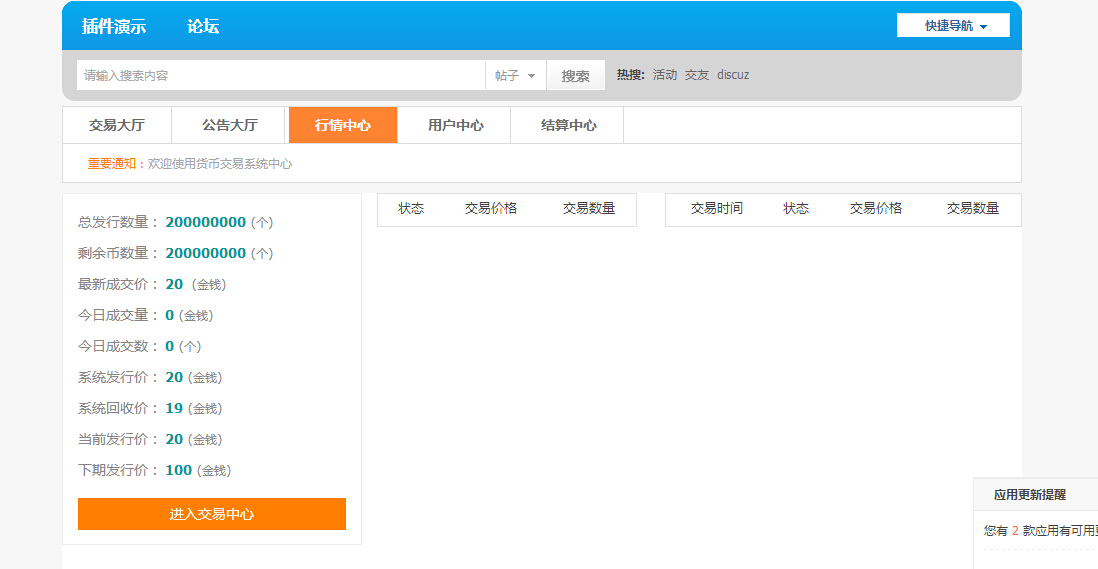Click the 下期发行价 value 100
This screenshot has width=1098, height=569.
[179, 470]
